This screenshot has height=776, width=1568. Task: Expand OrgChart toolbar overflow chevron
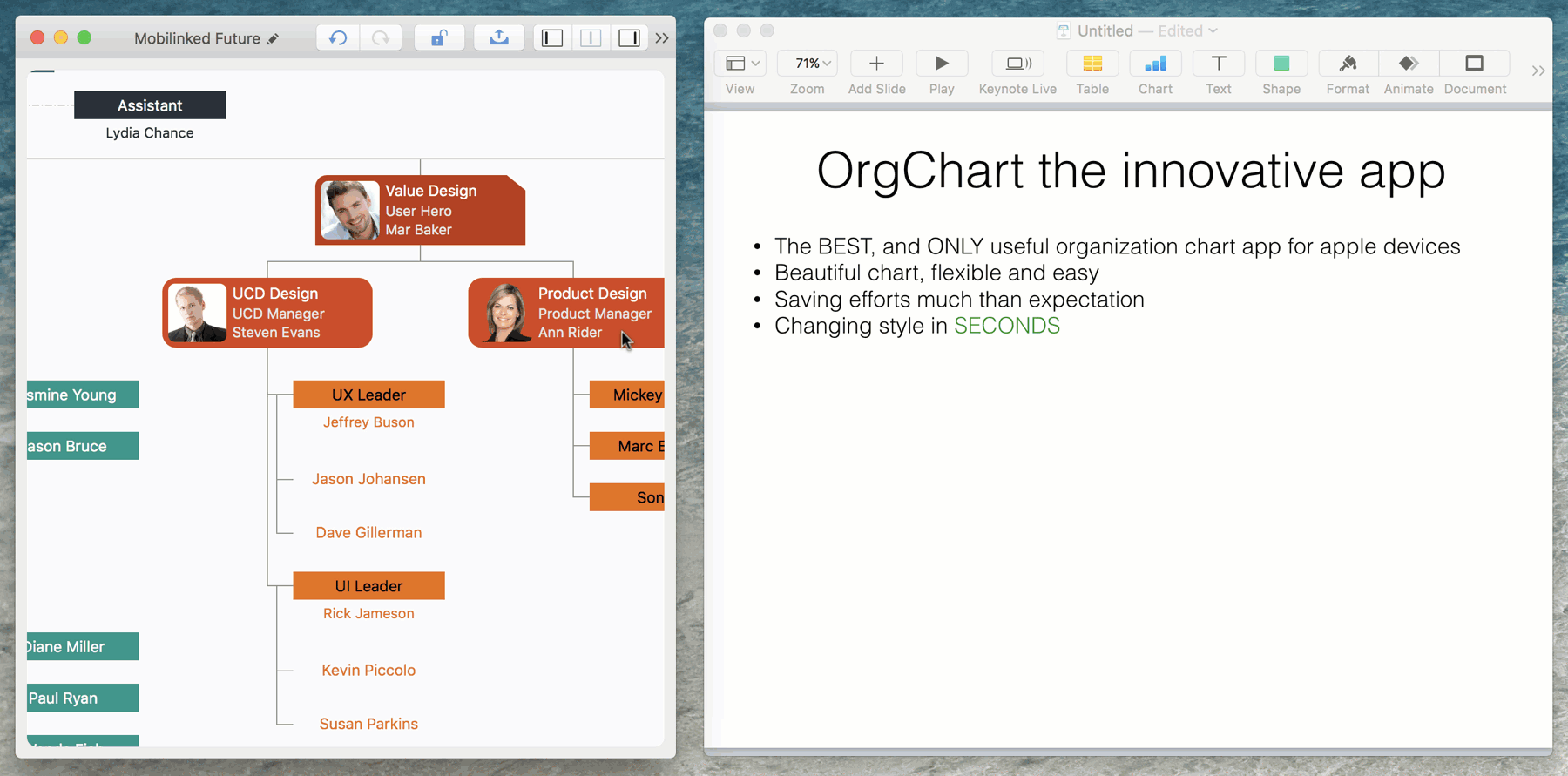[662, 37]
